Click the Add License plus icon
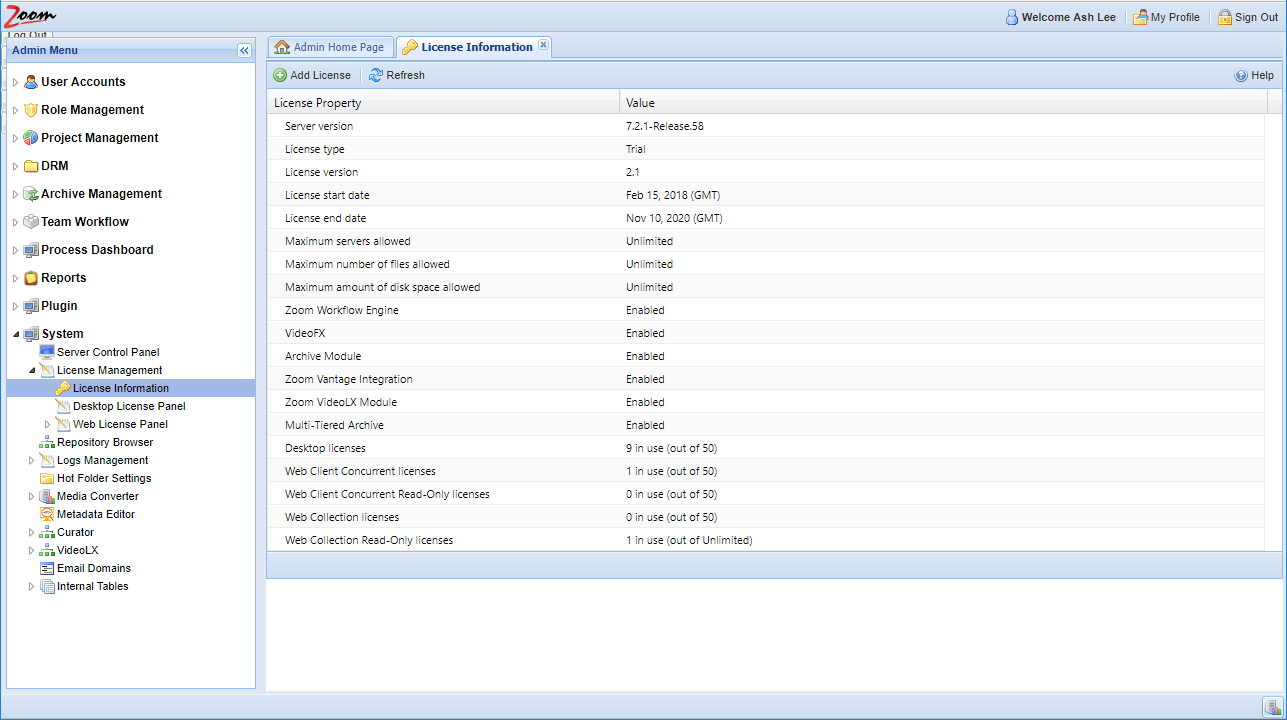 pos(280,75)
